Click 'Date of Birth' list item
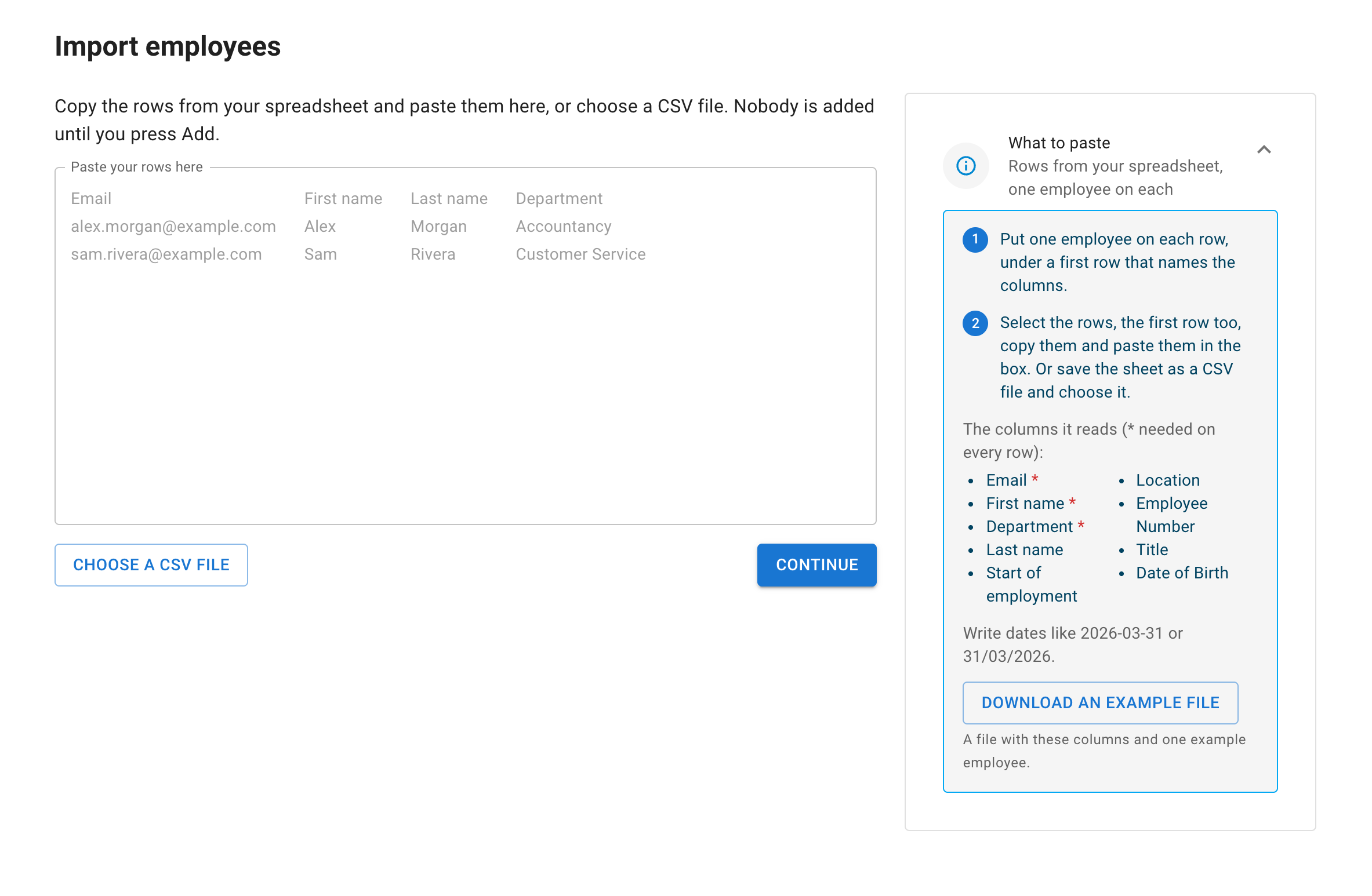Viewport: 1372px width, 896px height. (1182, 573)
